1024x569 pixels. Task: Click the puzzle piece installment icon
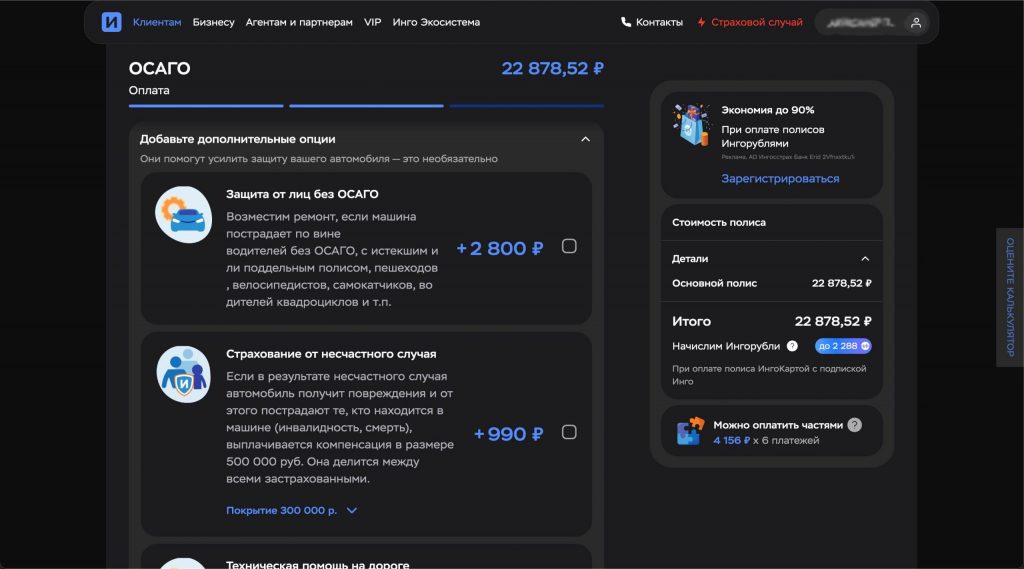click(x=690, y=431)
